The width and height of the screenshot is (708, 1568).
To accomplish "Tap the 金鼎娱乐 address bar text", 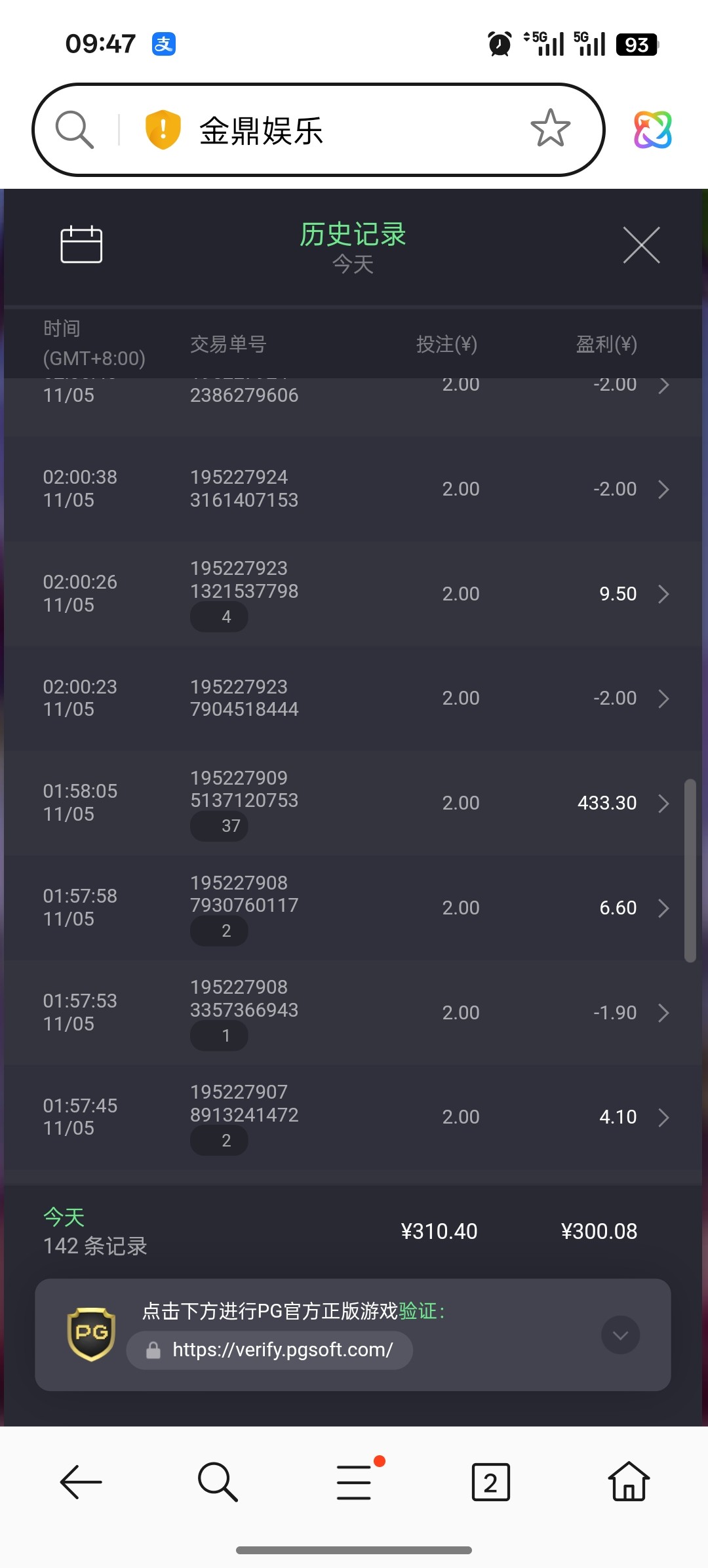I will 261,130.
